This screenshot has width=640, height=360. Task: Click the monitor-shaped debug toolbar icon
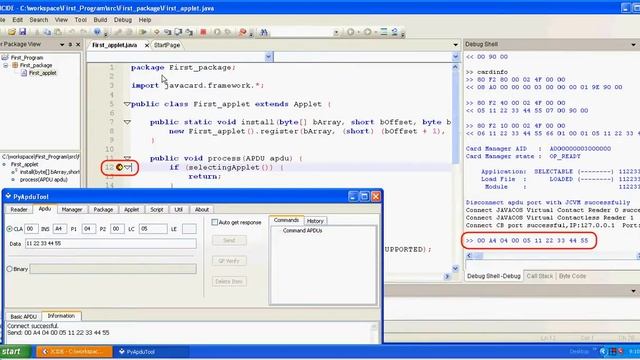tap(178, 32)
